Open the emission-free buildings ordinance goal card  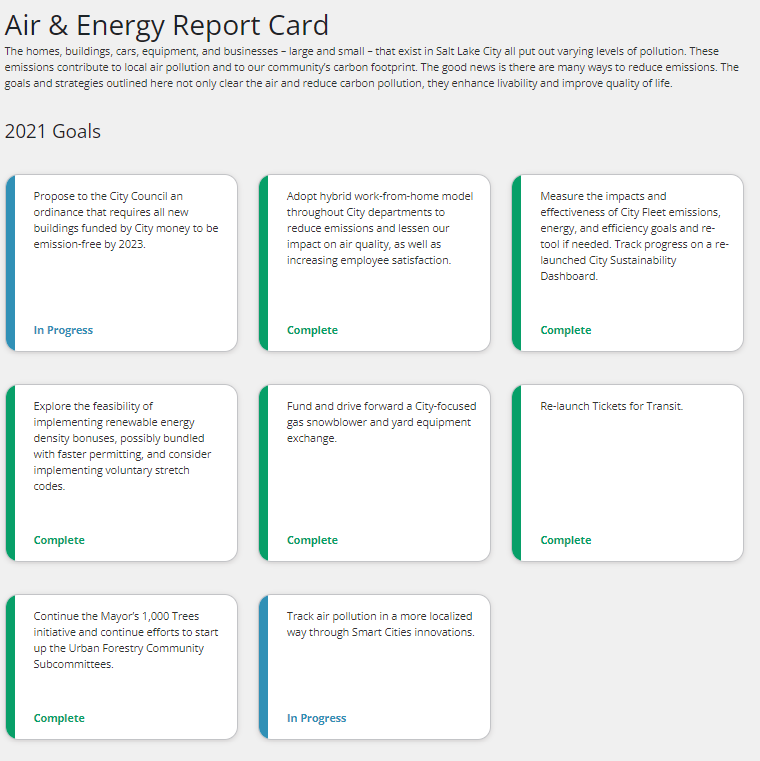point(121,263)
